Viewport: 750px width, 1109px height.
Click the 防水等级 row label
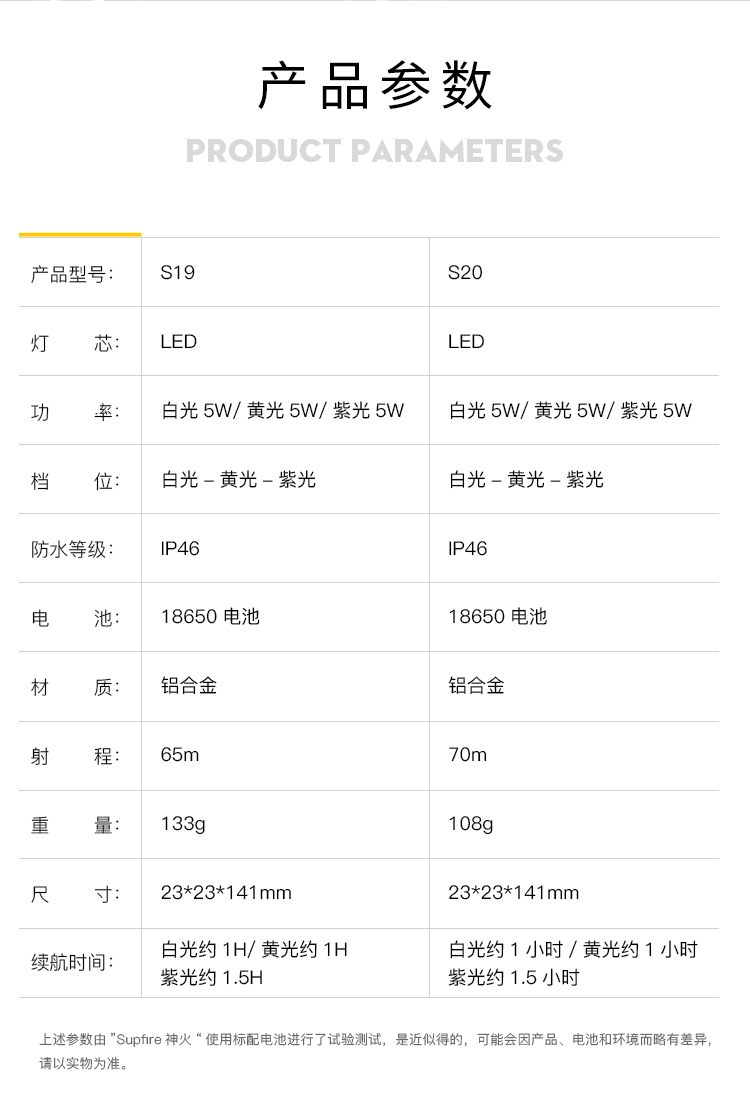72,550
